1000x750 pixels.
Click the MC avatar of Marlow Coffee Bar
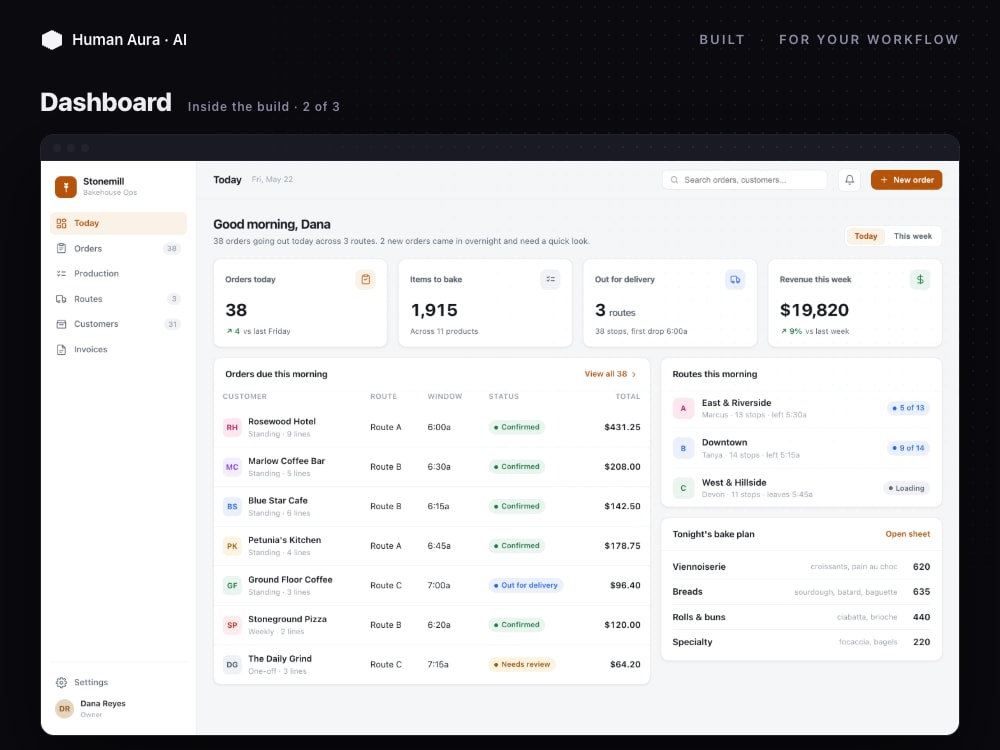coord(232,467)
